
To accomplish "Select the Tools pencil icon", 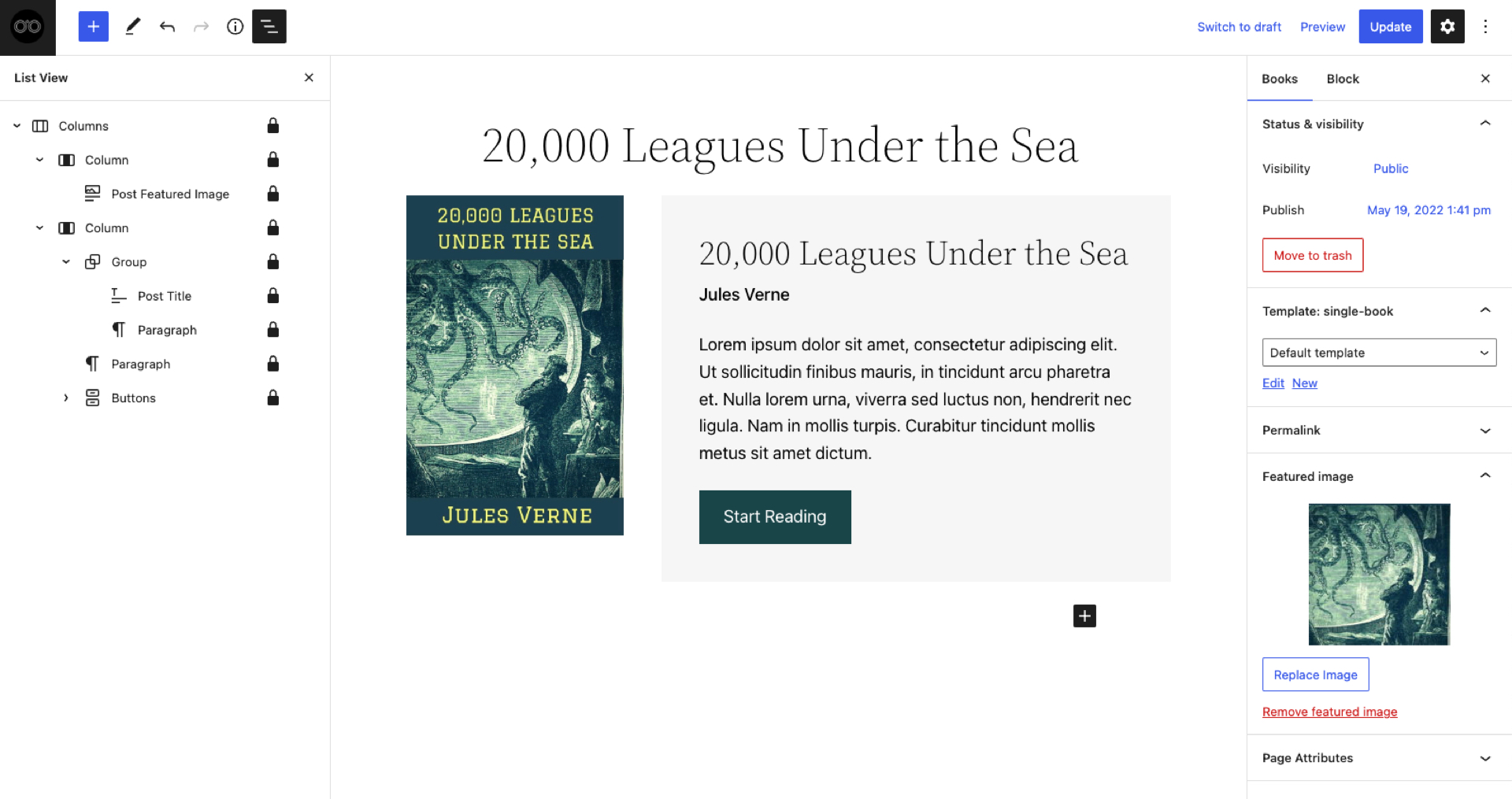I will [132, 27].
